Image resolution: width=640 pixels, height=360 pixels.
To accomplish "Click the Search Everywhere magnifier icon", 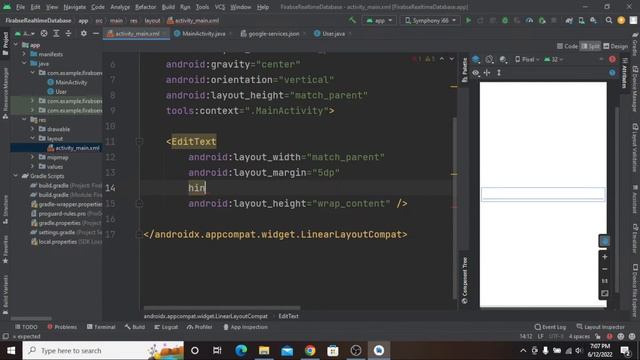I will click(x=609, y=20).
